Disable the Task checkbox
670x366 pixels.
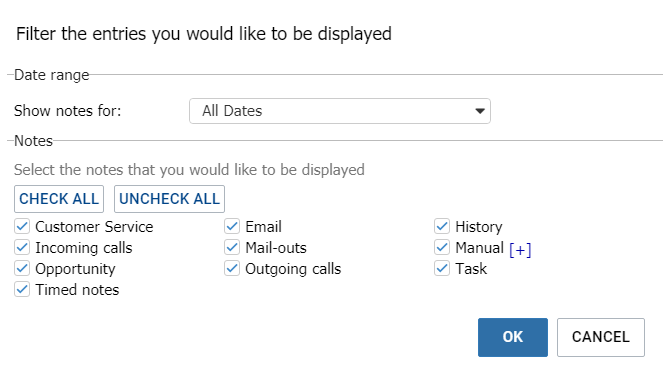coord(442,268)
